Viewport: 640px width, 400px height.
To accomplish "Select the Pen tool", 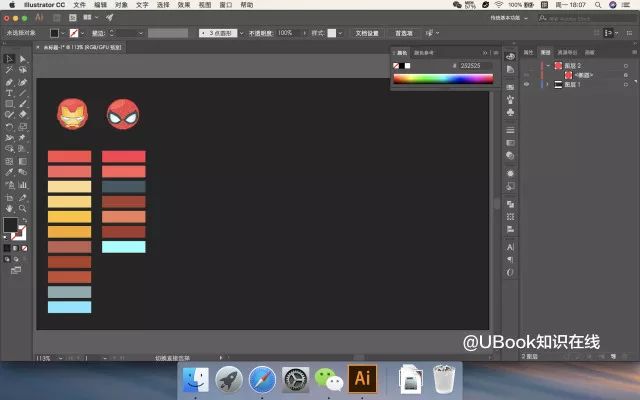I will [x=9, y=82].
